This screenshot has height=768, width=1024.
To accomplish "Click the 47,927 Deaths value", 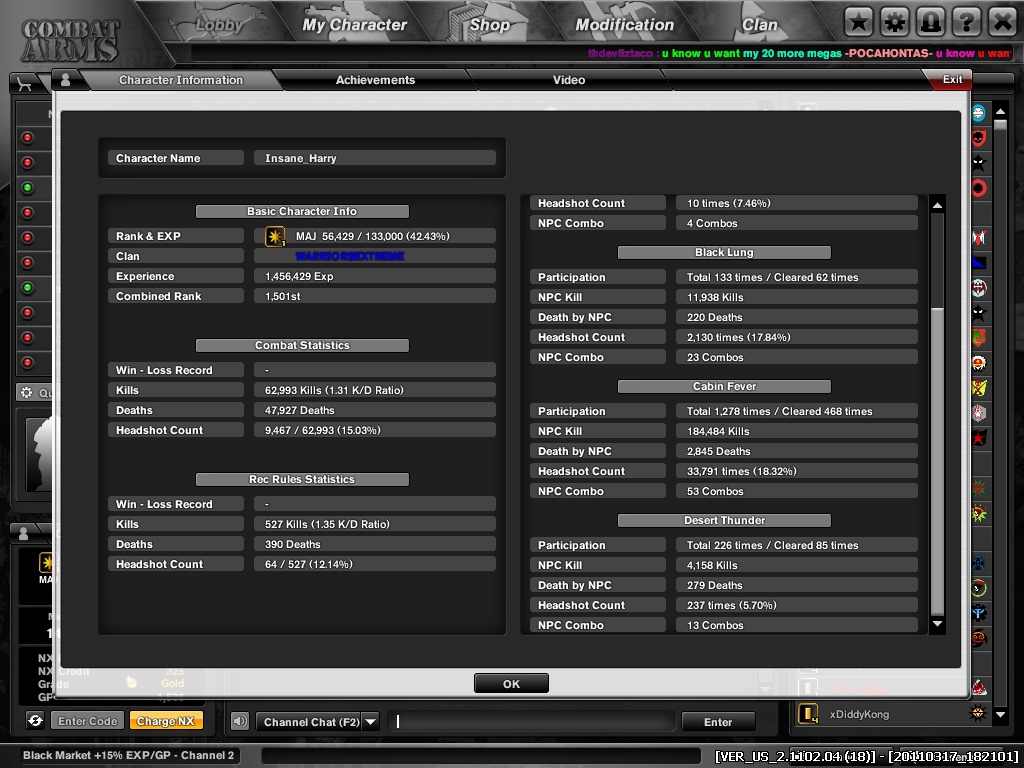I will (x=300, y=410).
